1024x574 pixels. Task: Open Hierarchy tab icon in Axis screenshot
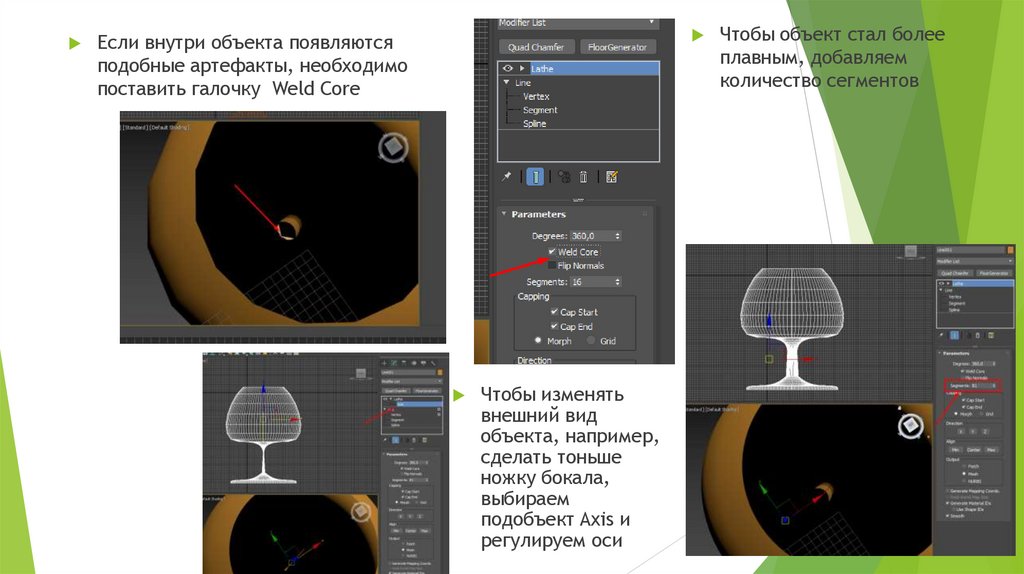point(404,363)
